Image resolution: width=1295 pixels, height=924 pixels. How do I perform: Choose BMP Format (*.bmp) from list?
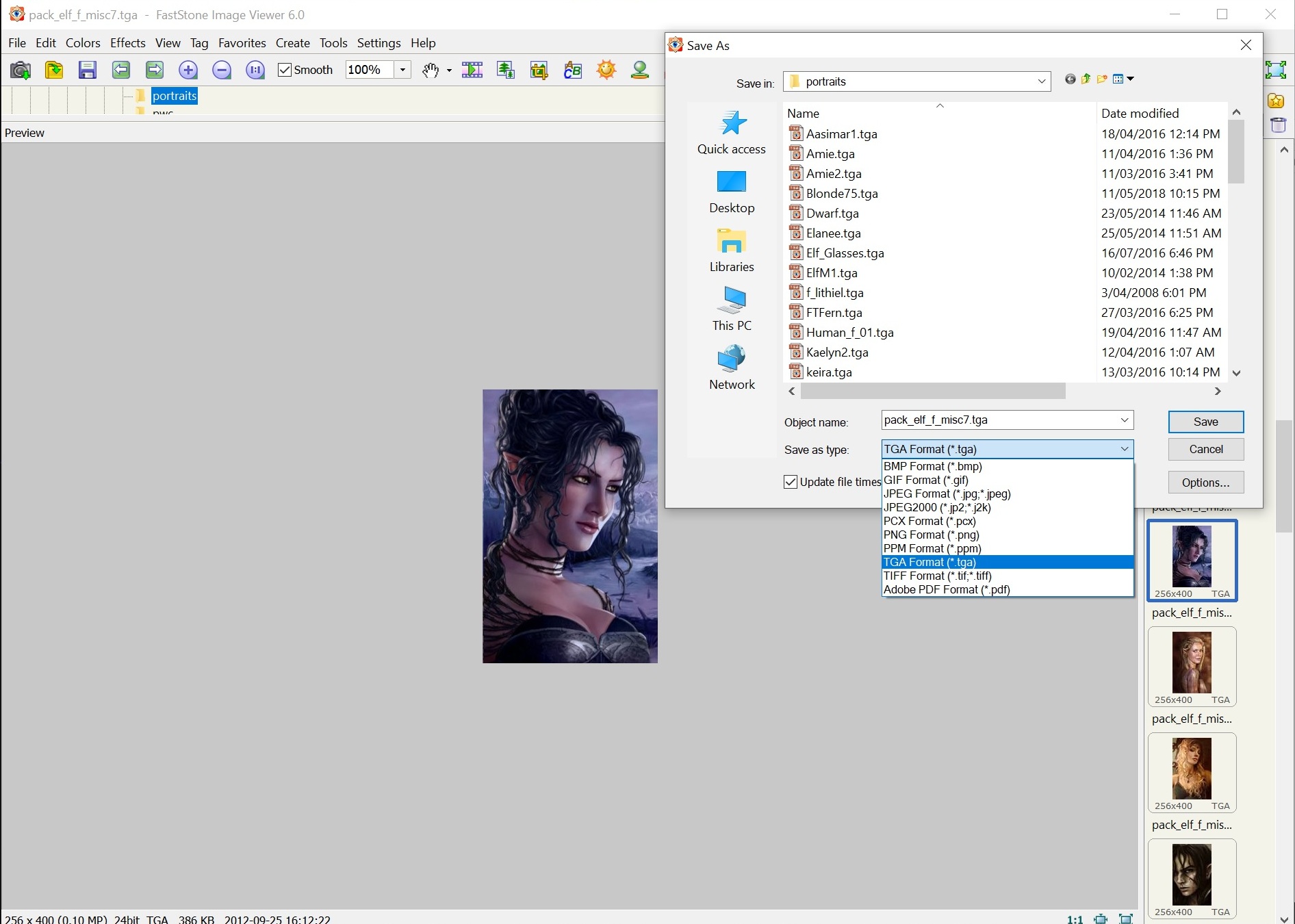pos(1008,466)
